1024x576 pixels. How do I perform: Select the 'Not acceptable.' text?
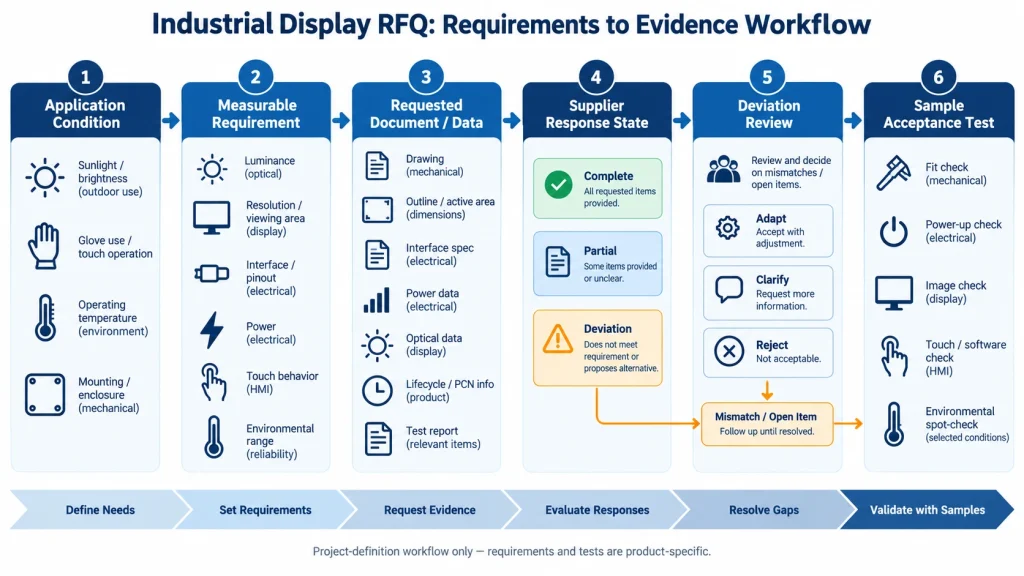[x=788, y=359]
